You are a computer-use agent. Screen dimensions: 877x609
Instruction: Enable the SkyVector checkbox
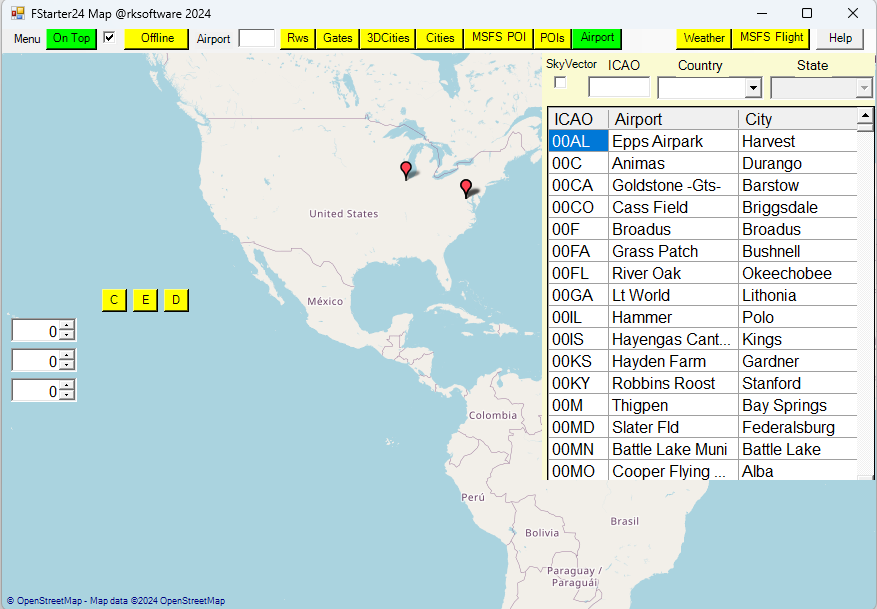(560, 82)
